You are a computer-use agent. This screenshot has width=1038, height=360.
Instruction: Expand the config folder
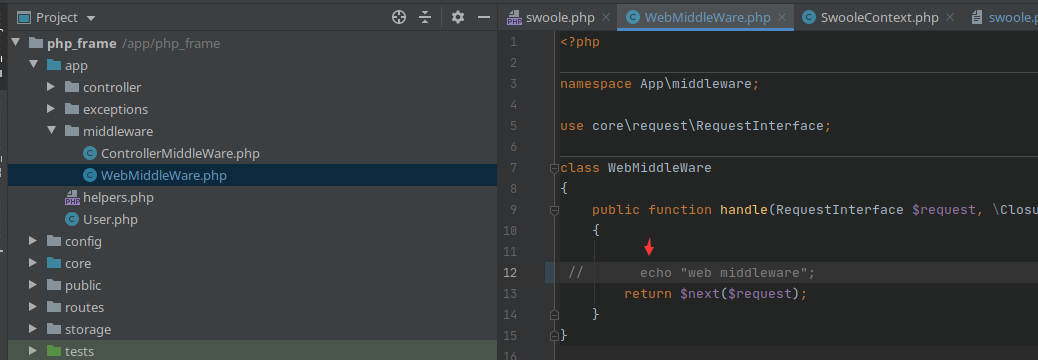click(34, 242)
